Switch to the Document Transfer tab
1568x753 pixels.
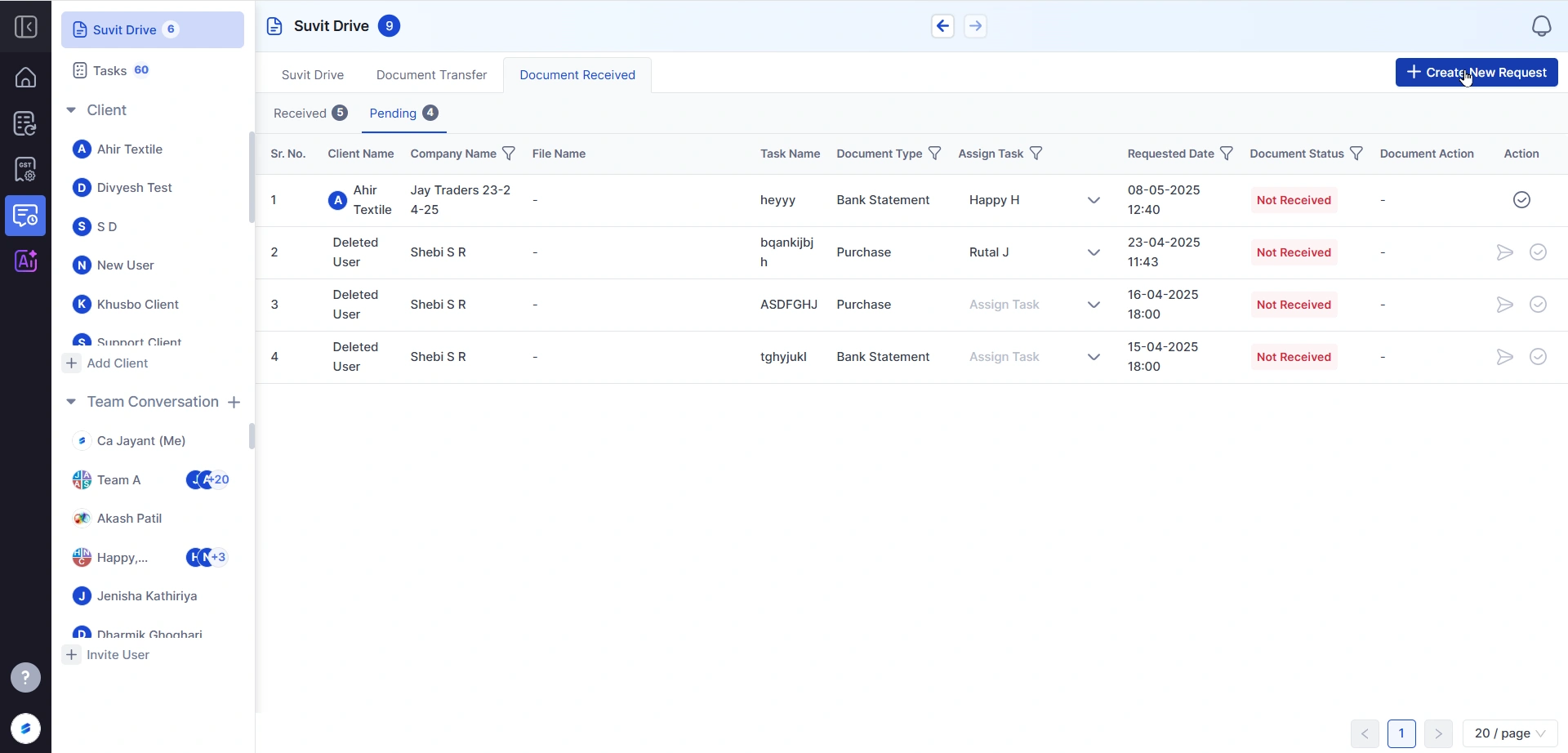coord(431,75)
